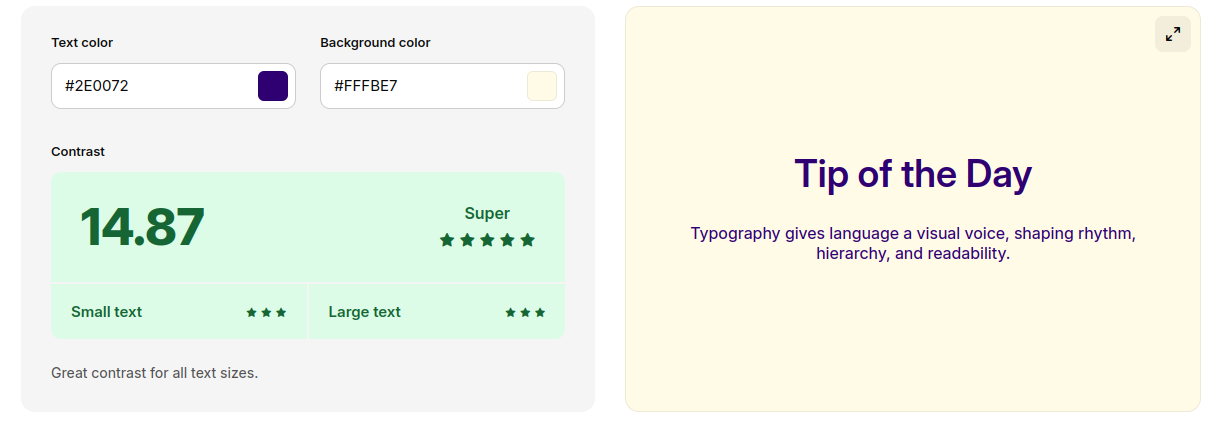Click the expand fullscreen preview icon

pyautogui.click(x=1172, y=34)
